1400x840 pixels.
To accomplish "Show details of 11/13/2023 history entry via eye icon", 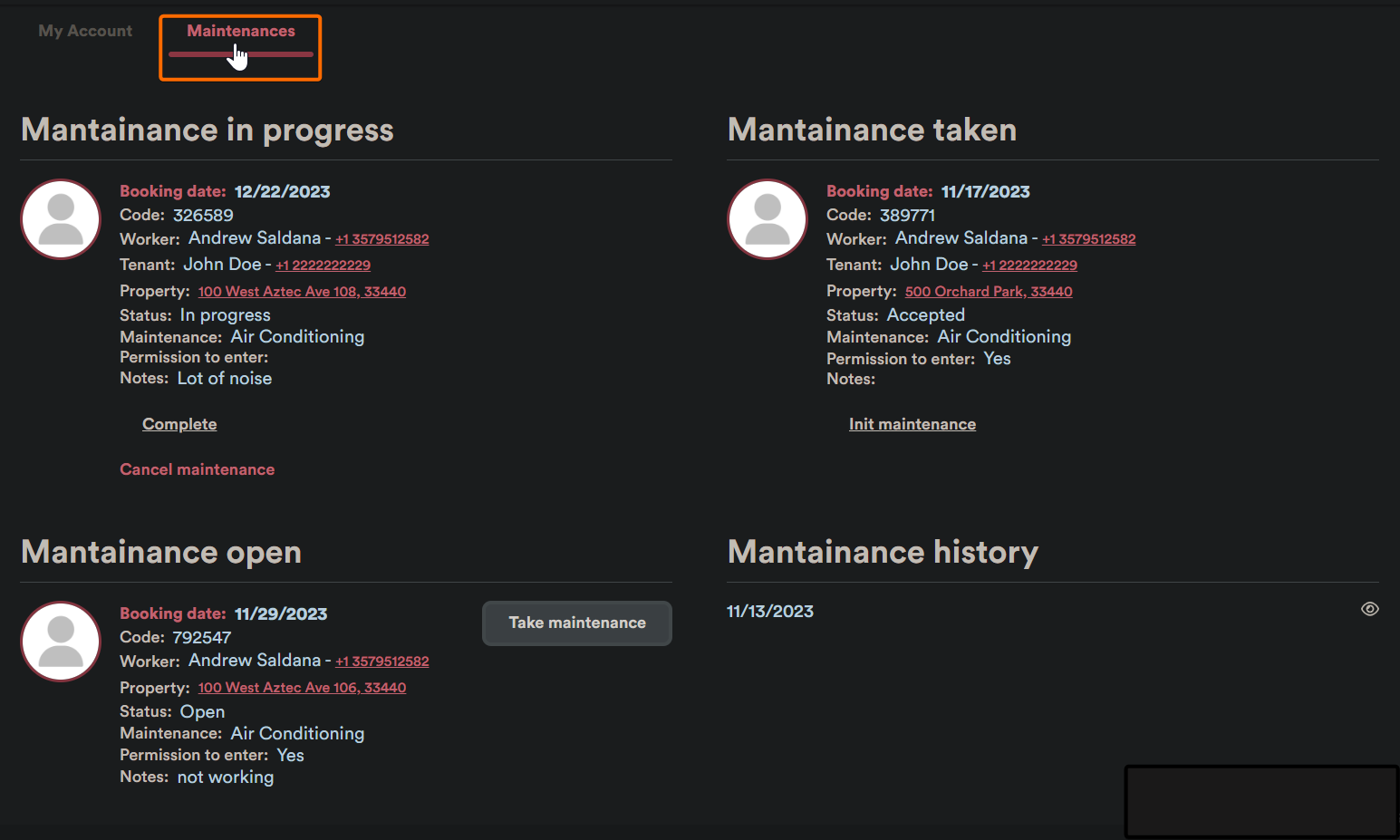I will 1369,609.
